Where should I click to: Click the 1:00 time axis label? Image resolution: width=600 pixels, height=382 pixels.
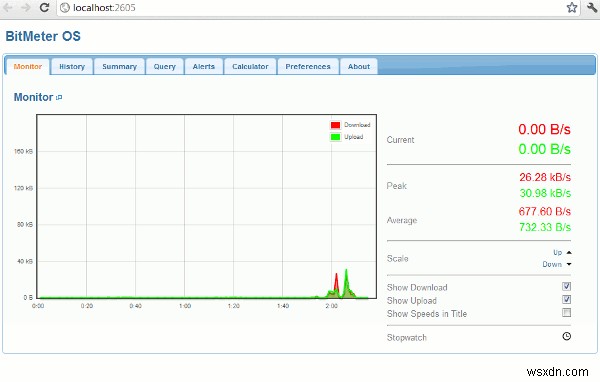pyautogui.click(x=185, y=306)
